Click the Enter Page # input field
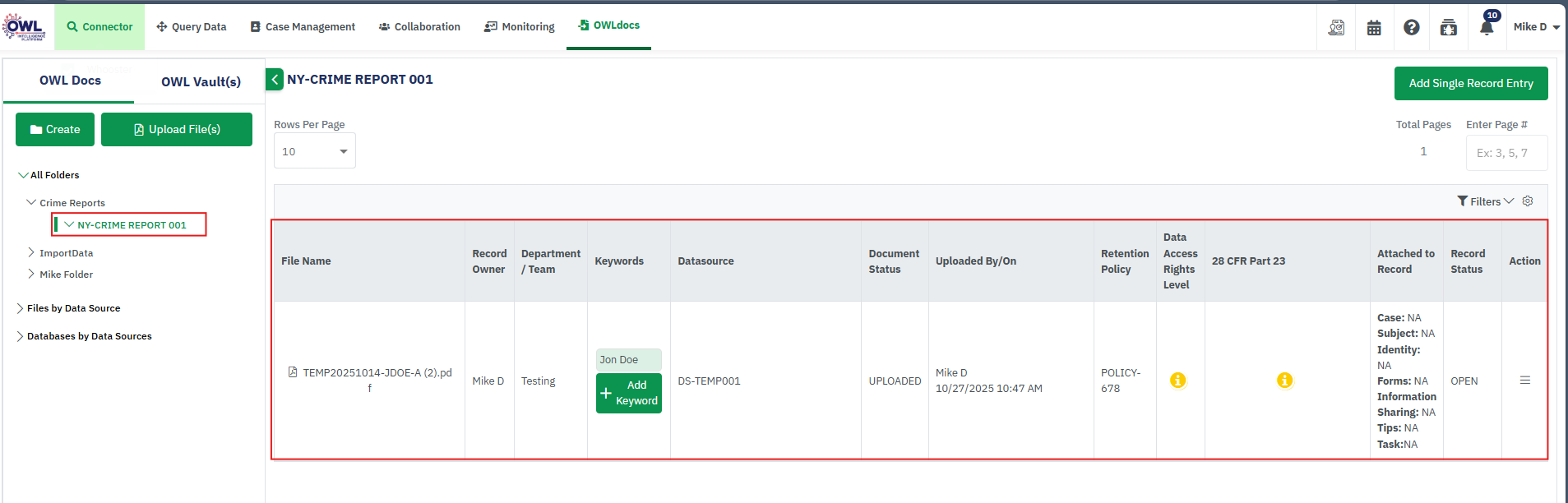The image size is (1568, 503). (x=1506, y=153)
